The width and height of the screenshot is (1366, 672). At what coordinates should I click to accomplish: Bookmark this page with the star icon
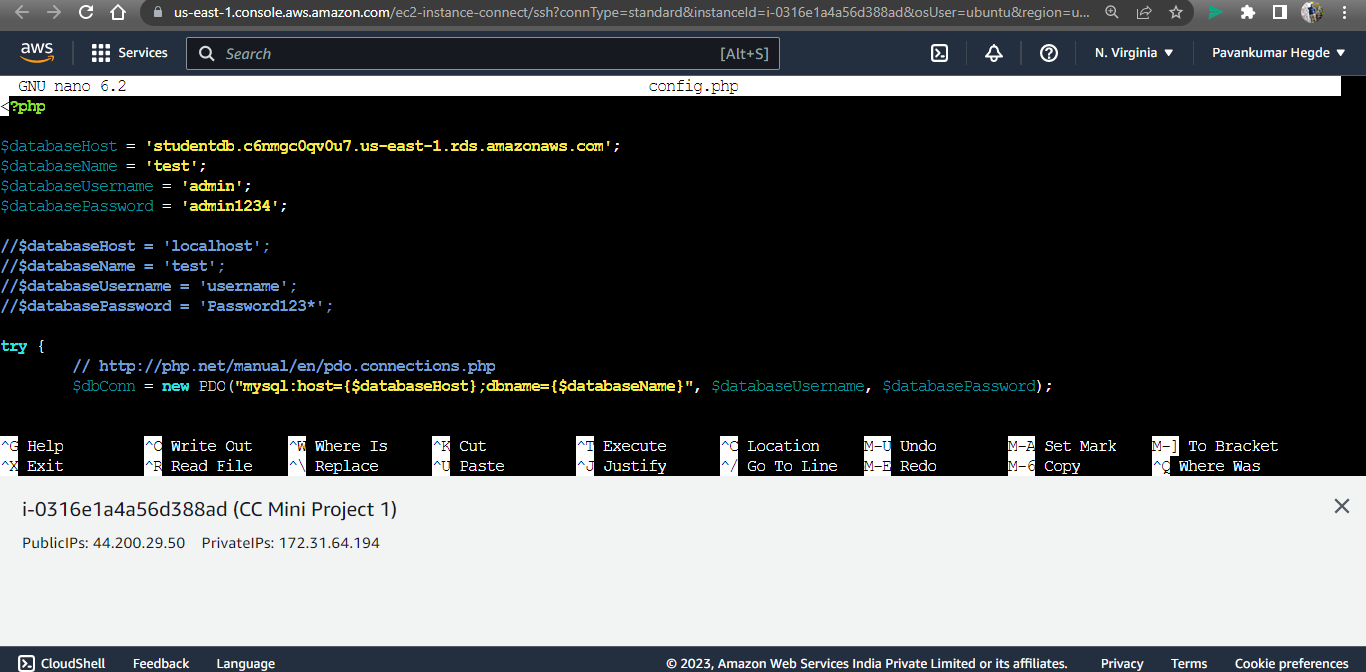(x=1176, y=13)
